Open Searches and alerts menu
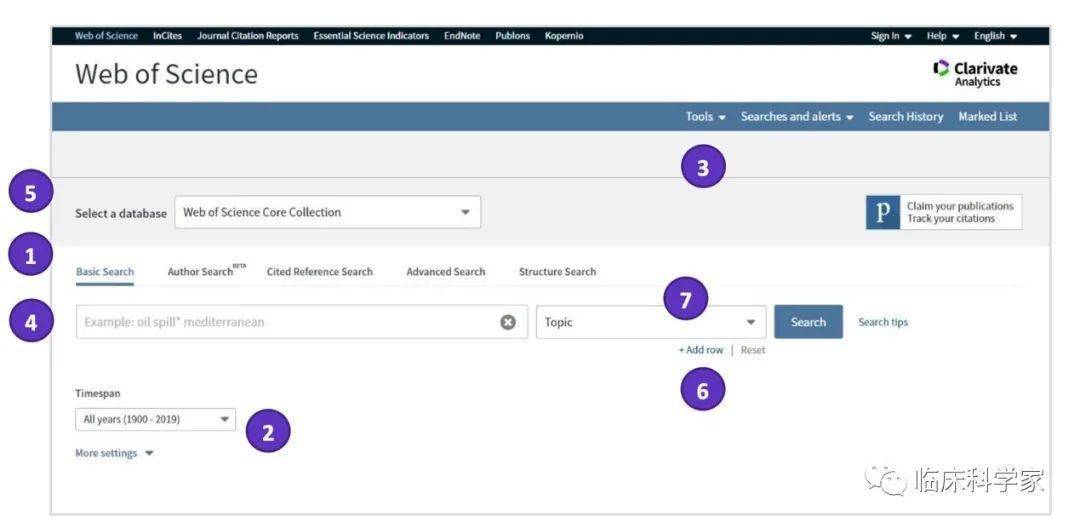The height and width of the screenshot is (528, 1080). [x=797, y=117]
